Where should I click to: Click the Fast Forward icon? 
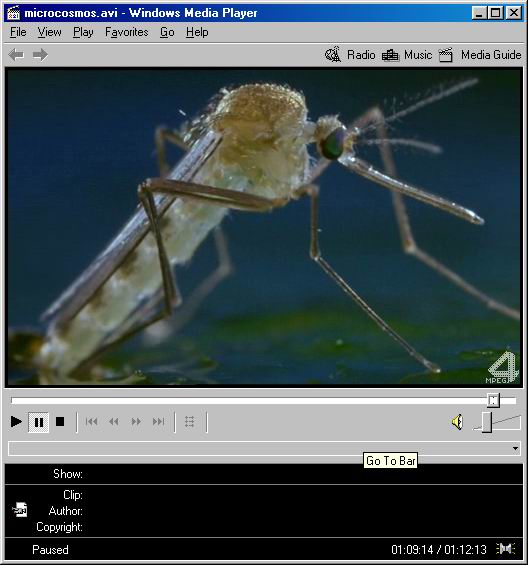click(x=136, y=421)
